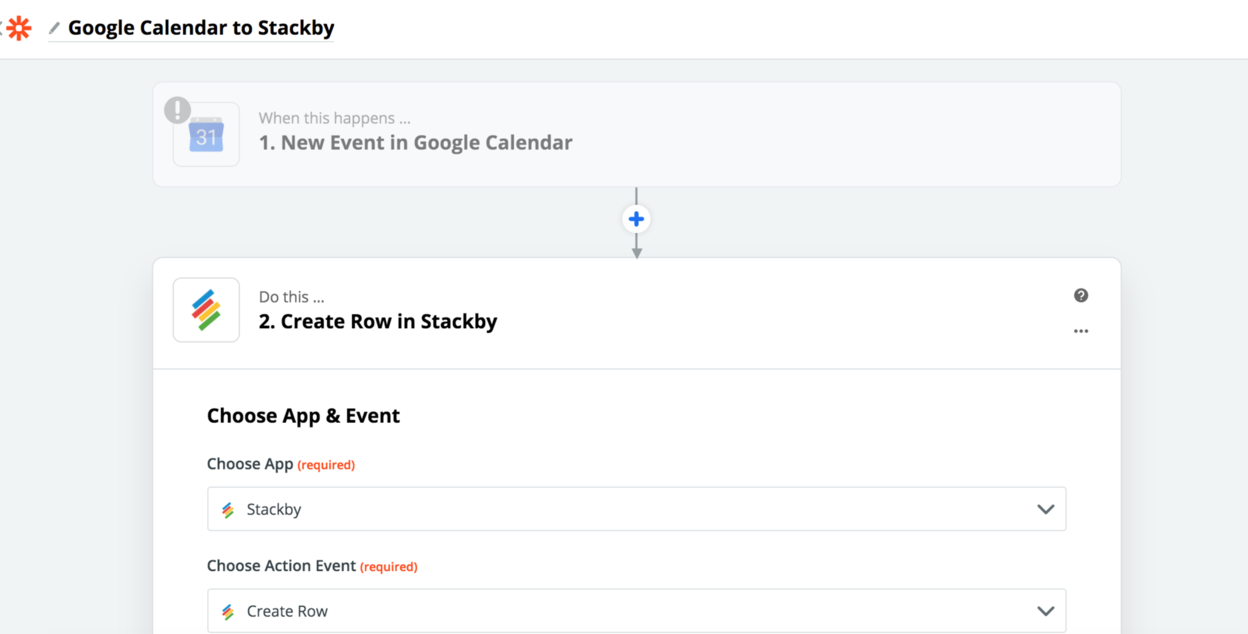Click the Choose App & Event section heading
The width and height of the screenshot is (1248, 634).
pyautogui.click(x=303, y=416)
